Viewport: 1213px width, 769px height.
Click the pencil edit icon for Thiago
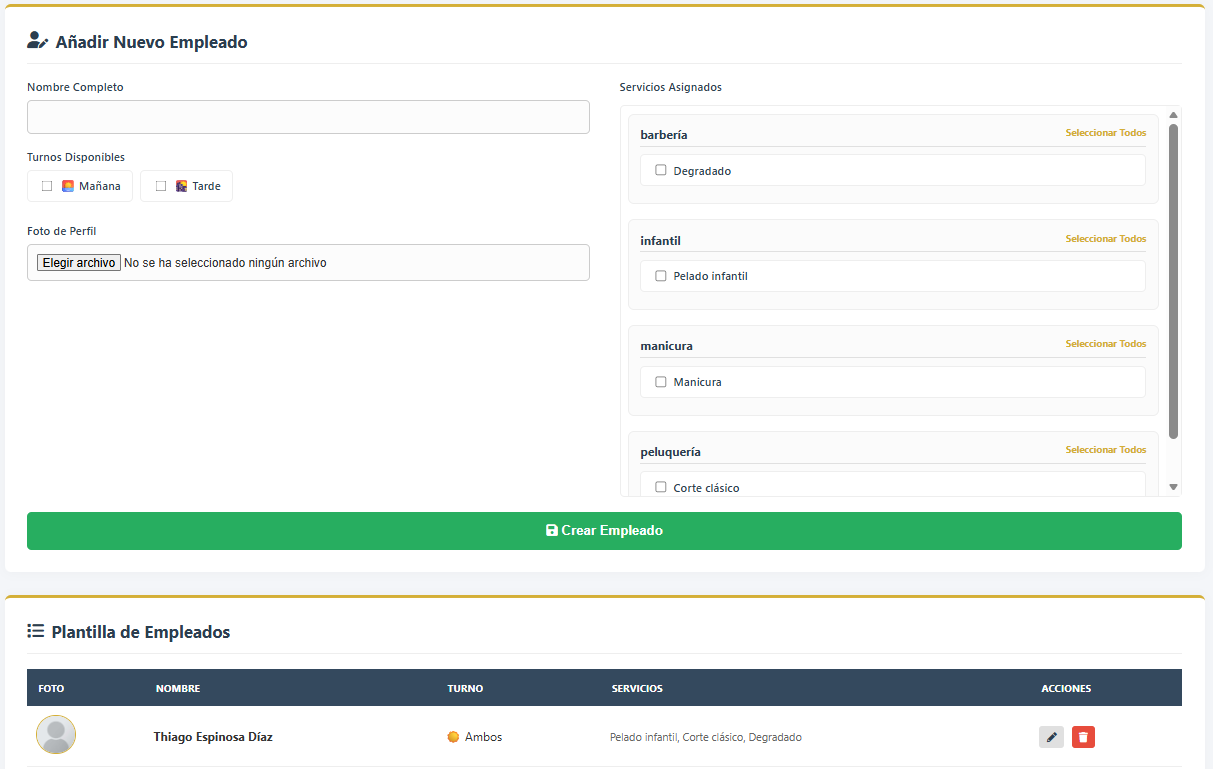pos(1051,737)
